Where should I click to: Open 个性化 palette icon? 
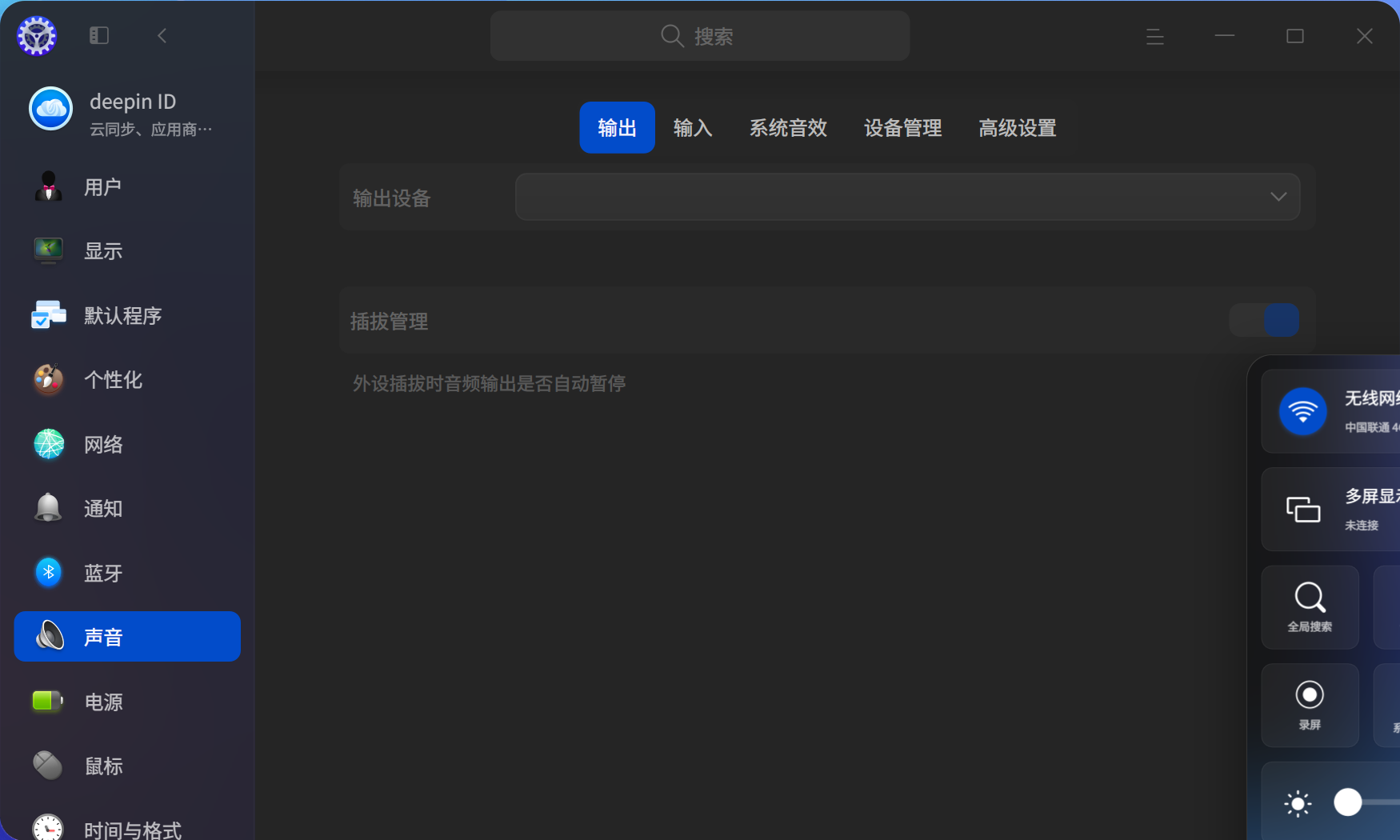click(49, 379)
